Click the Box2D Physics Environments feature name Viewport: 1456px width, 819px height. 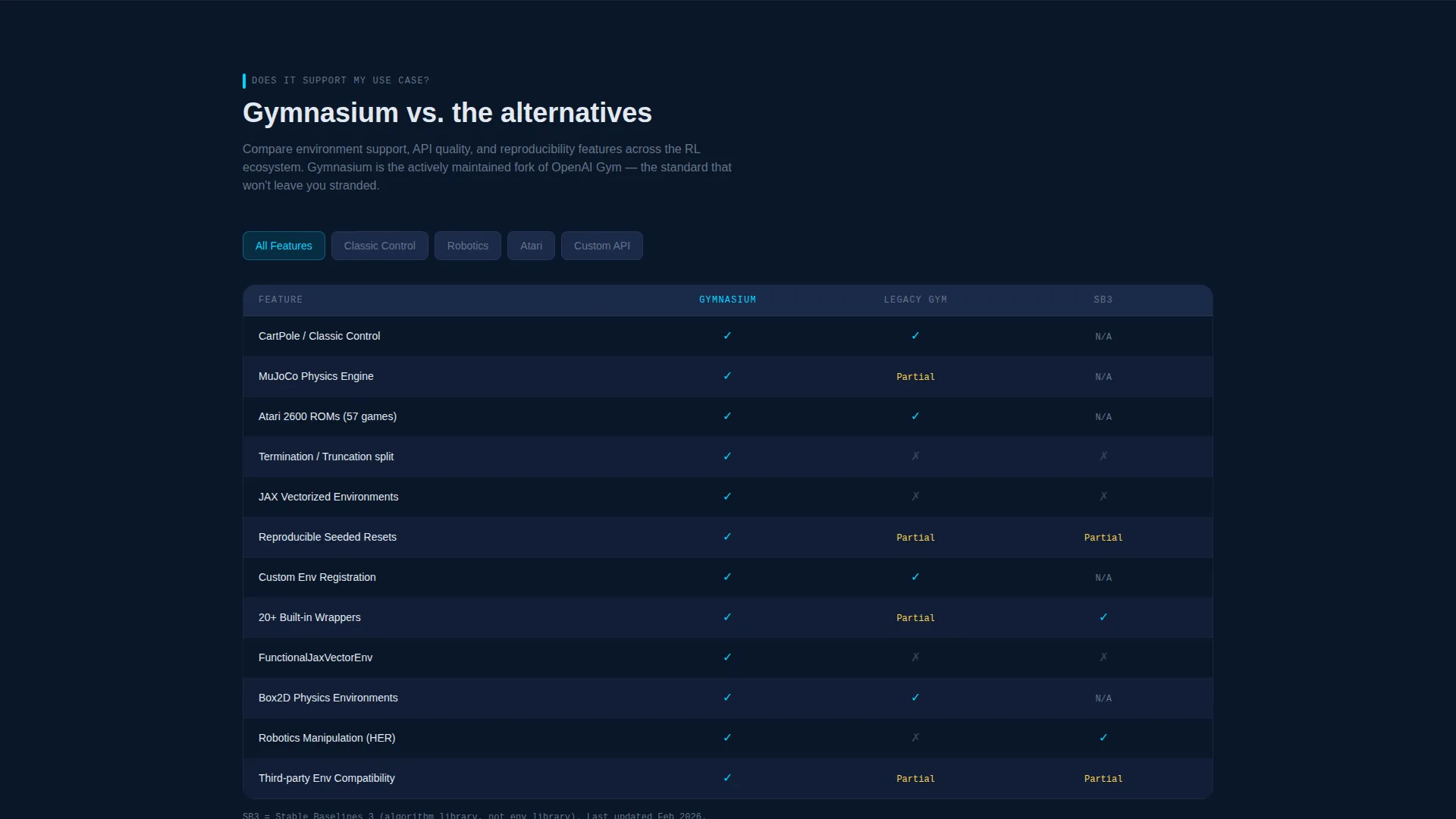(x=328, y=698)
